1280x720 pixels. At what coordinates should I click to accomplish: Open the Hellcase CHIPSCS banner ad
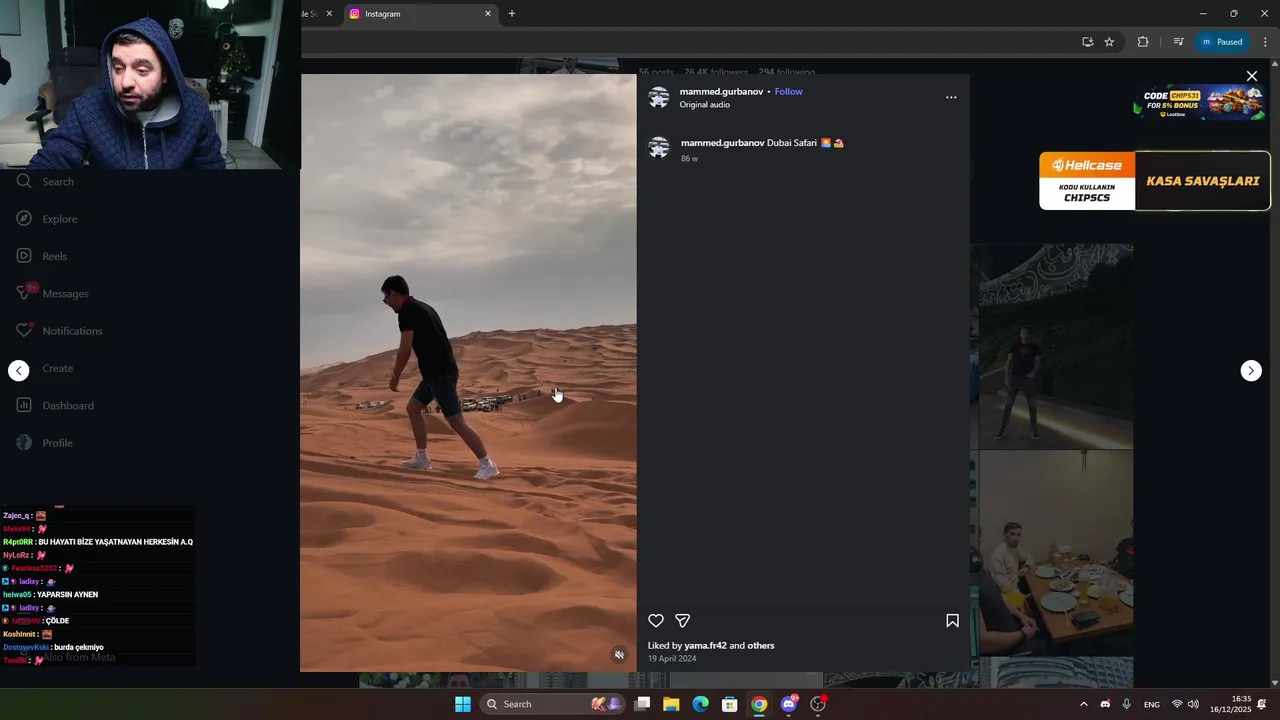click(x=1154, y=181)
